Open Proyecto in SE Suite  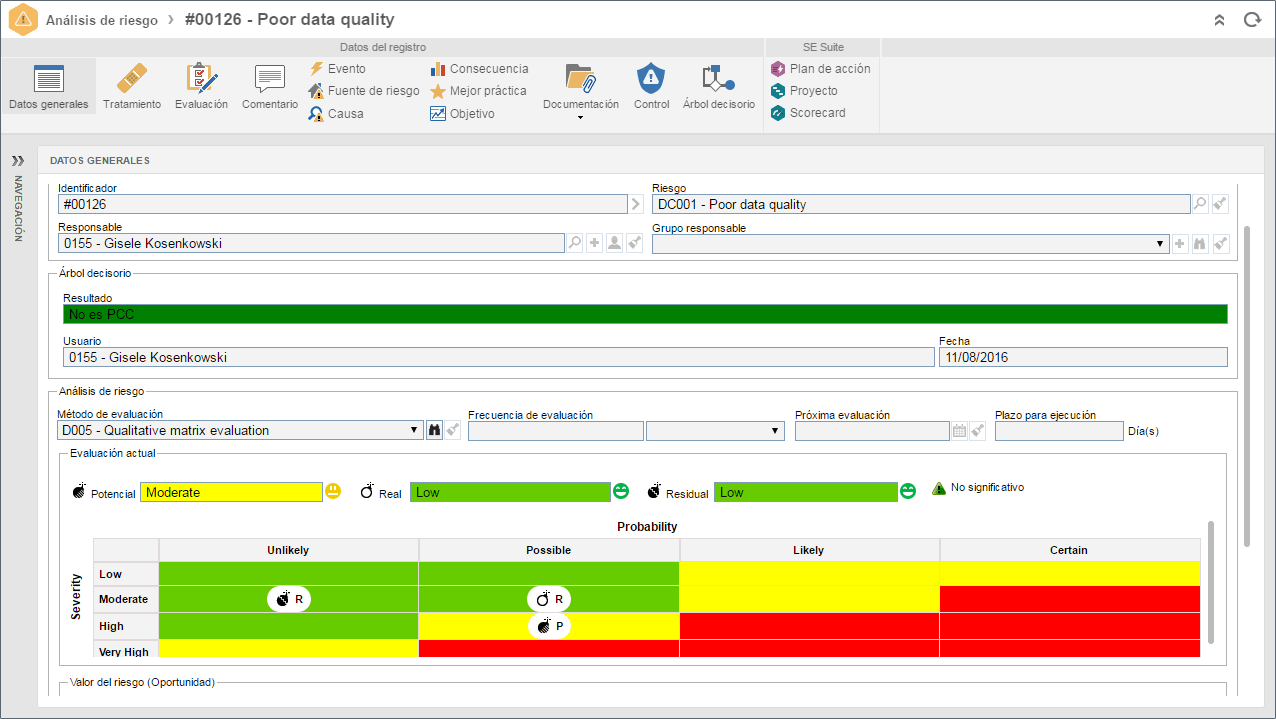805,91
